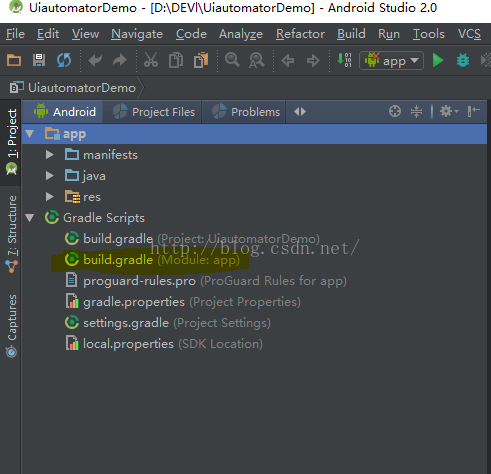Open the File menu
This screenshot has height=474, width=491.
[x=15, y=34]
